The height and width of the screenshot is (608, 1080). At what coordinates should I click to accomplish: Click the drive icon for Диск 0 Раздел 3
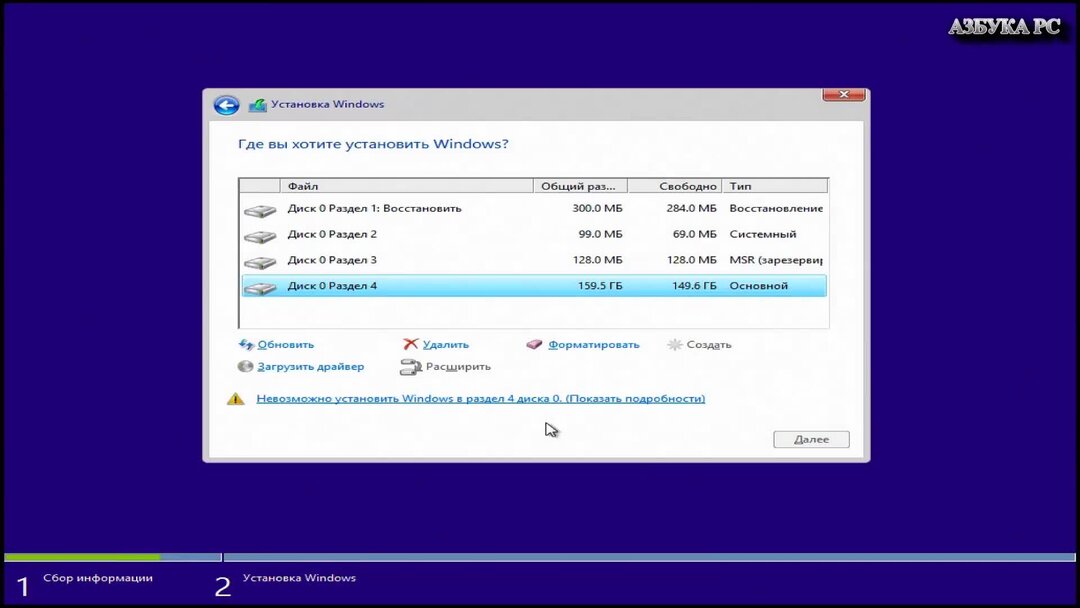260,262
